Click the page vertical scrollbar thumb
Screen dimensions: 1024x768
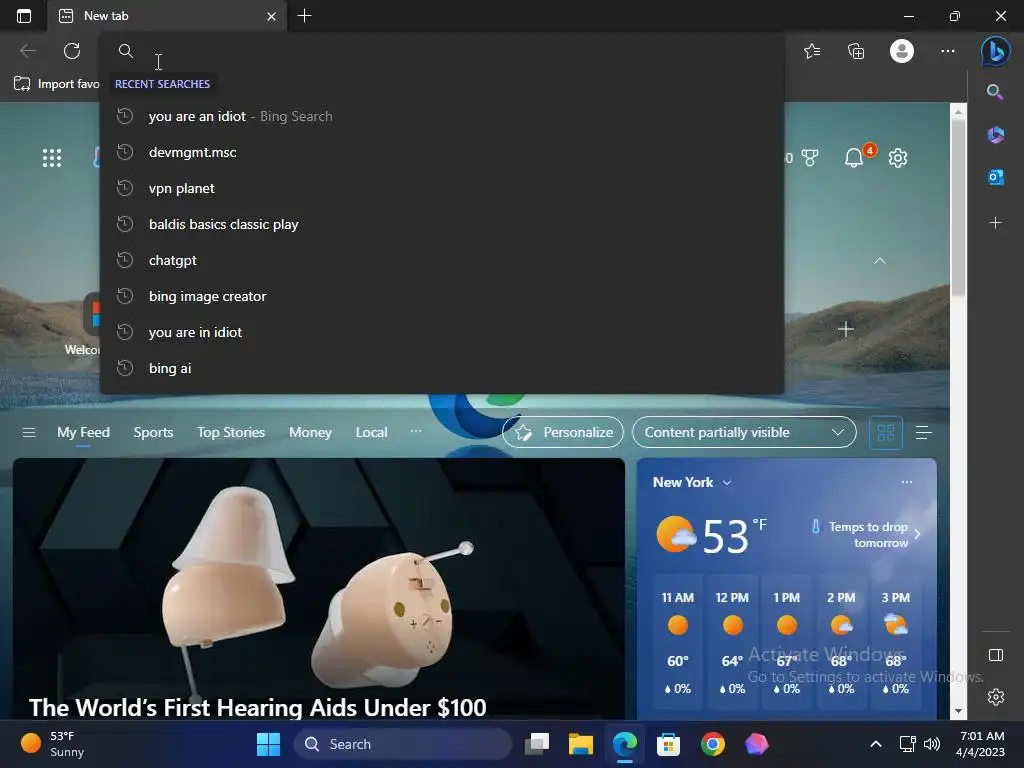pyautogui.click(x=958, y=208)
